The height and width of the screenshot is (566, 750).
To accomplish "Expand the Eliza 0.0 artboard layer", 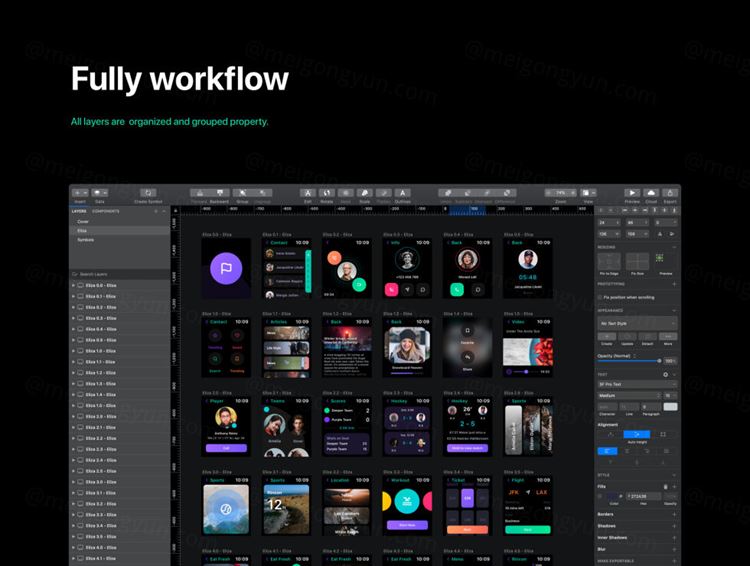I will 73,285.
